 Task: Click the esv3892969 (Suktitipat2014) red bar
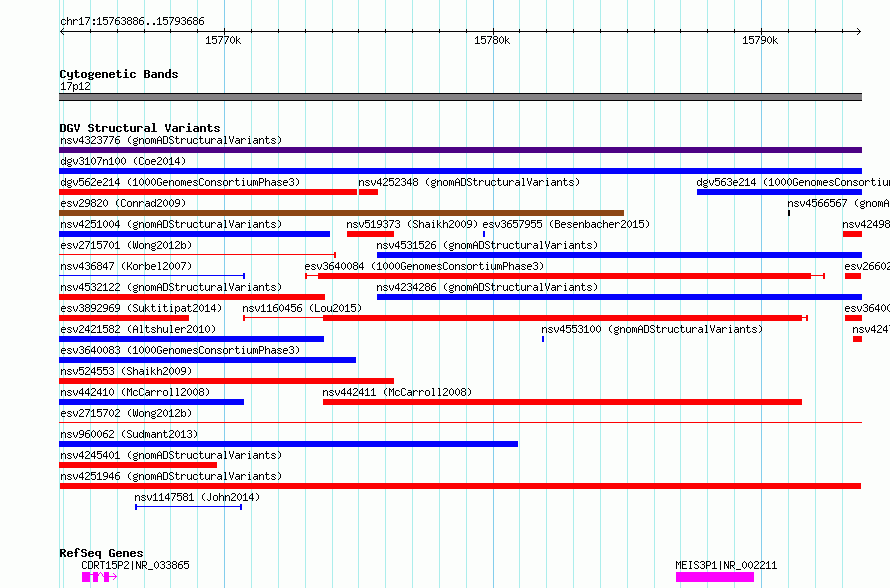coord(124,318)
